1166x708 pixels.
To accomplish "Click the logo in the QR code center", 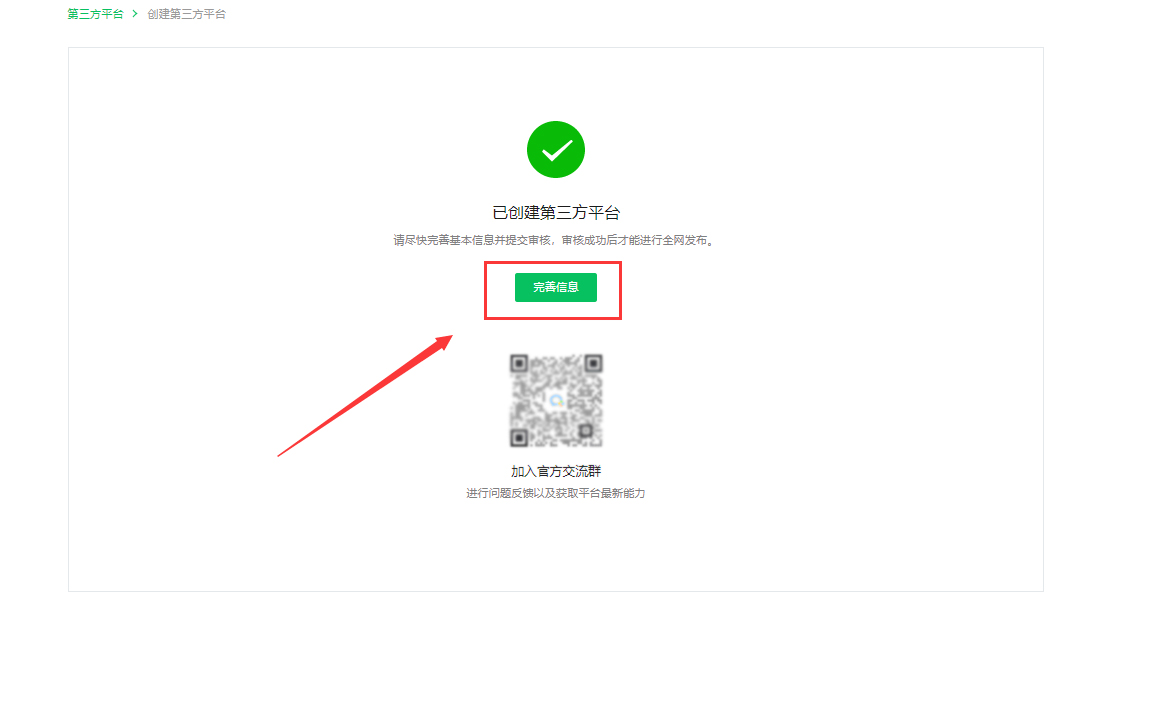I will (555, 401).
